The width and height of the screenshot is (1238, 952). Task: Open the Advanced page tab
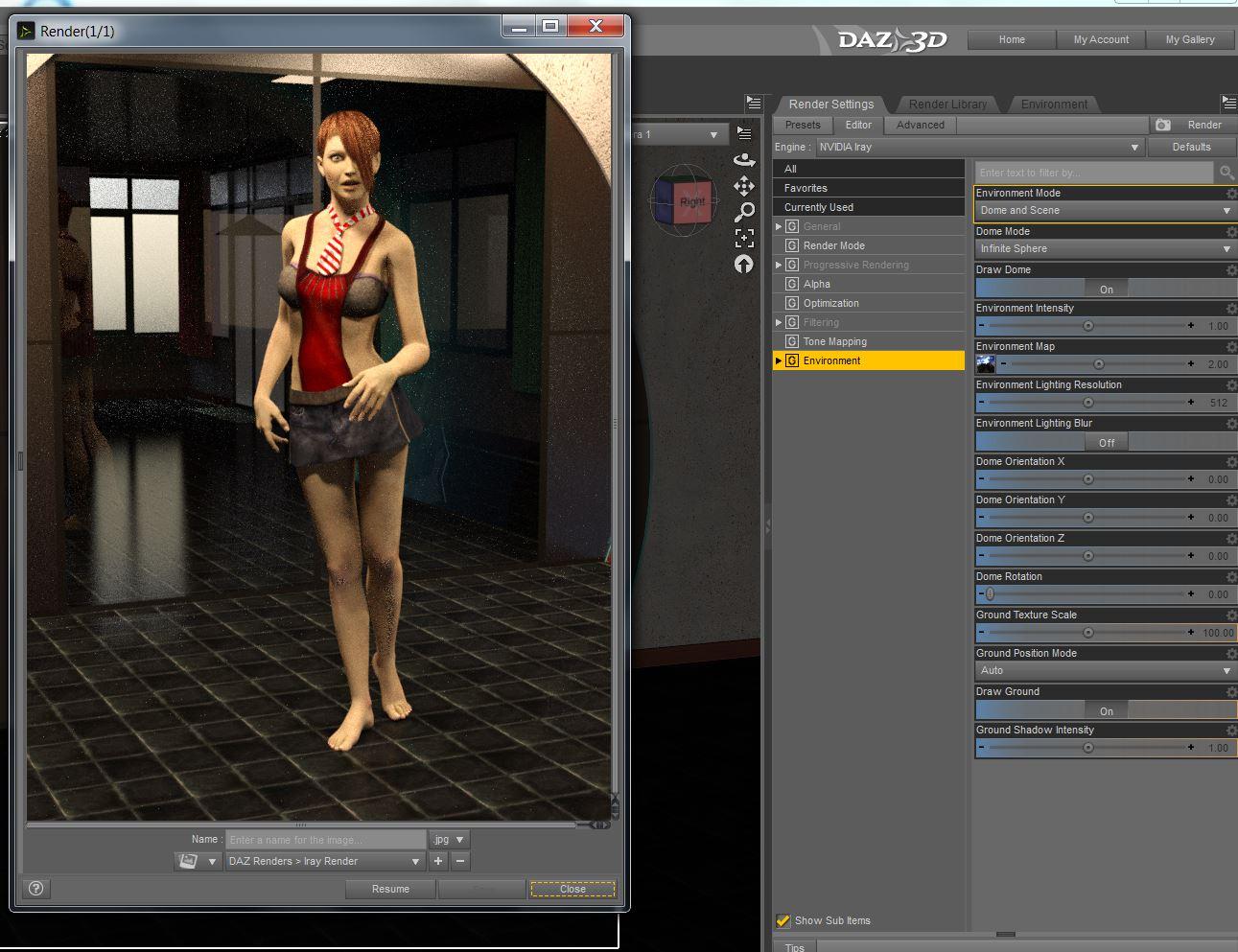pyautogui.click(x=921, y=125)
